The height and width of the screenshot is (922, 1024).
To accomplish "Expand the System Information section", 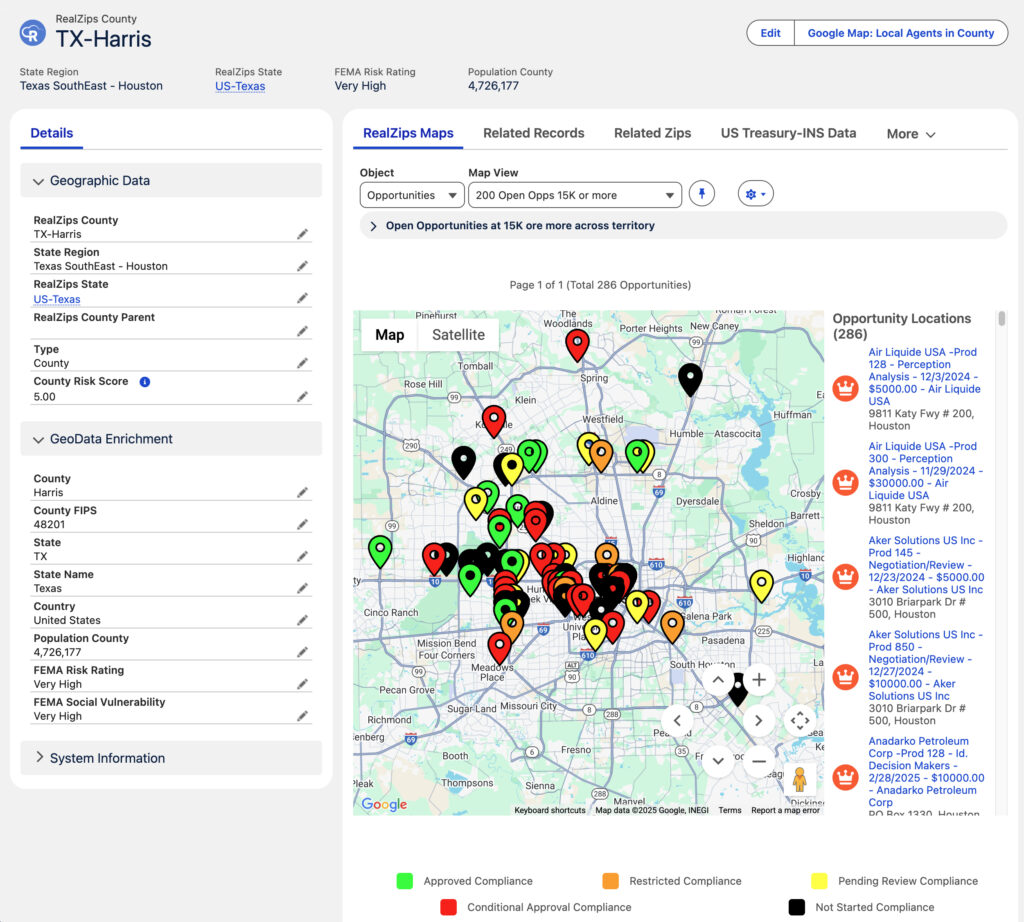I will (x=40, y=758).
